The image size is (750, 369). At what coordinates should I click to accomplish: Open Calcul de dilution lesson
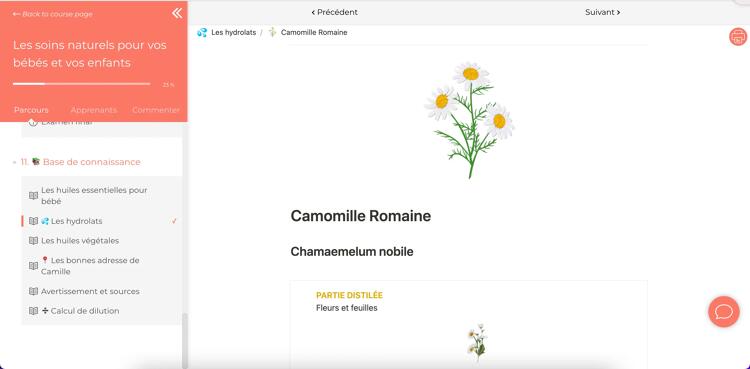80,311
